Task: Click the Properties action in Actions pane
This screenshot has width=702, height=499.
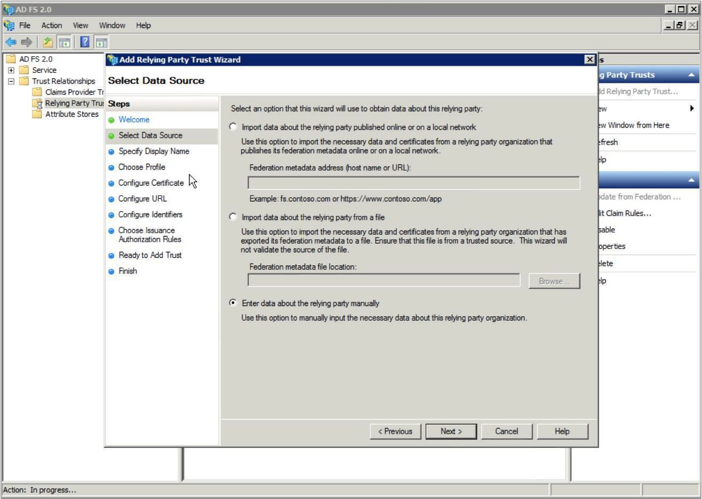Action: click(612, 247)
